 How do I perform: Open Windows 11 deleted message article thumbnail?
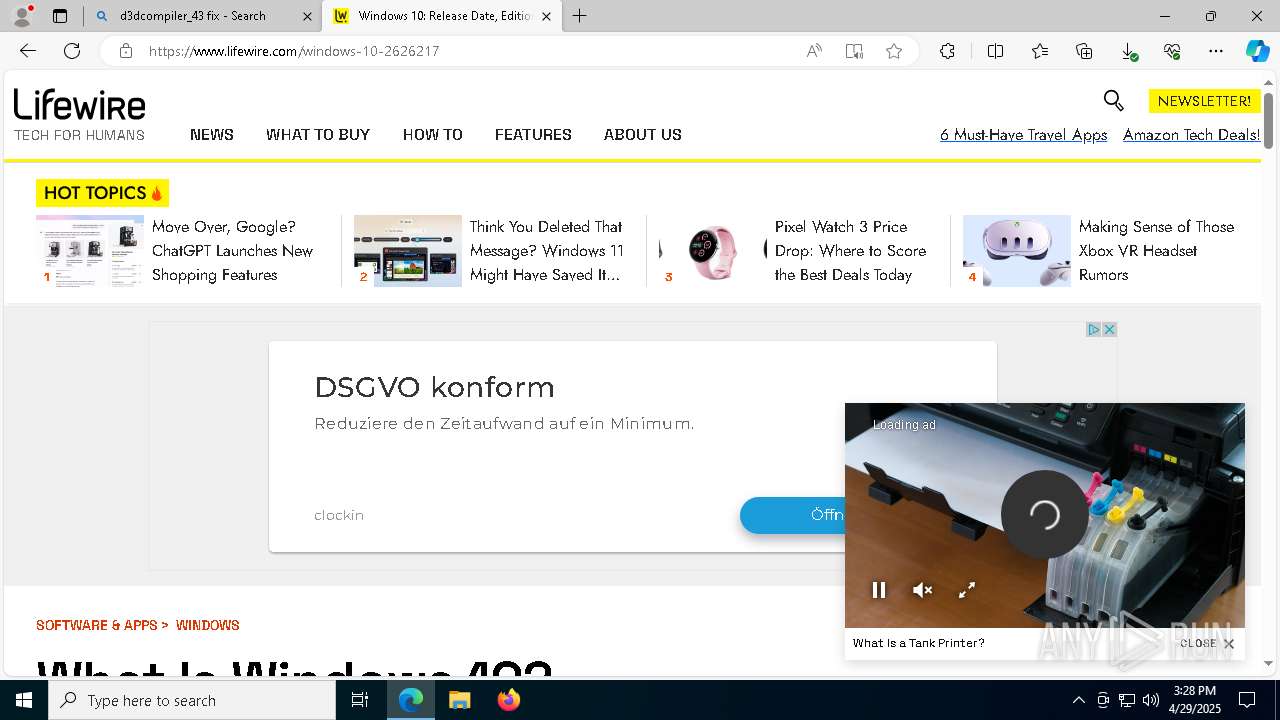[408, 251]
